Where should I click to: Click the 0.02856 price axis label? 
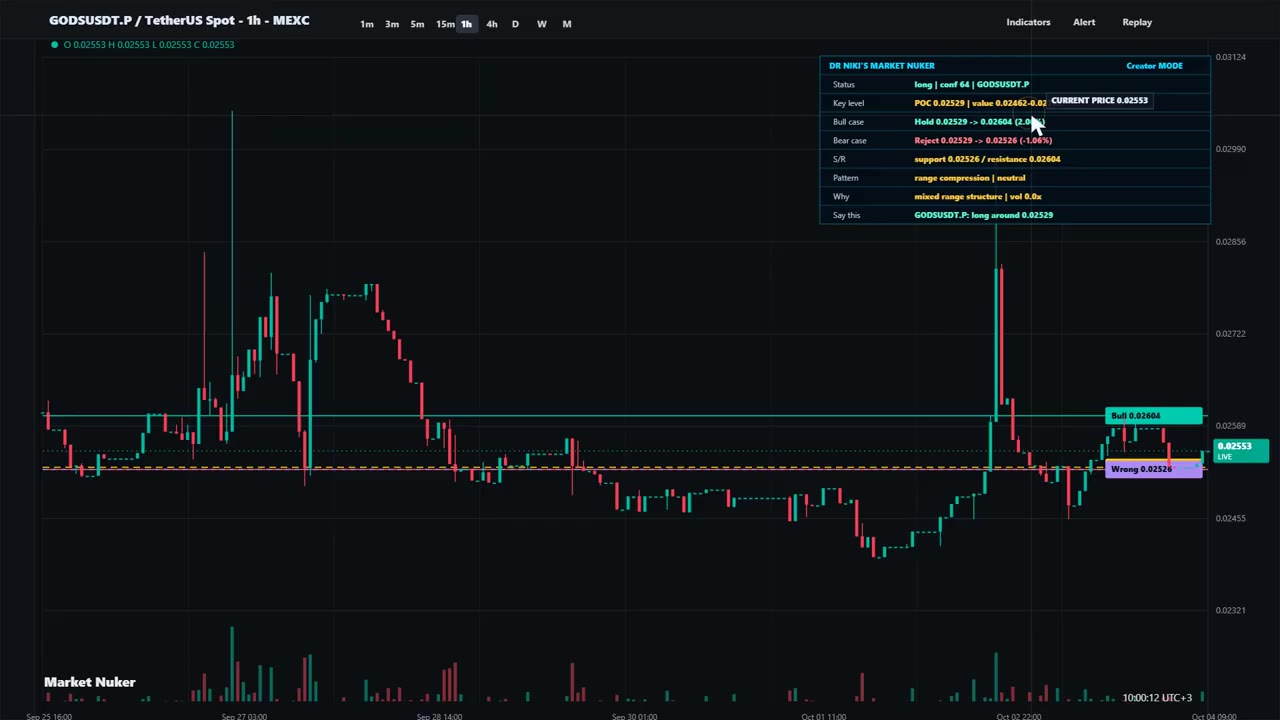tap(1231, 241)
